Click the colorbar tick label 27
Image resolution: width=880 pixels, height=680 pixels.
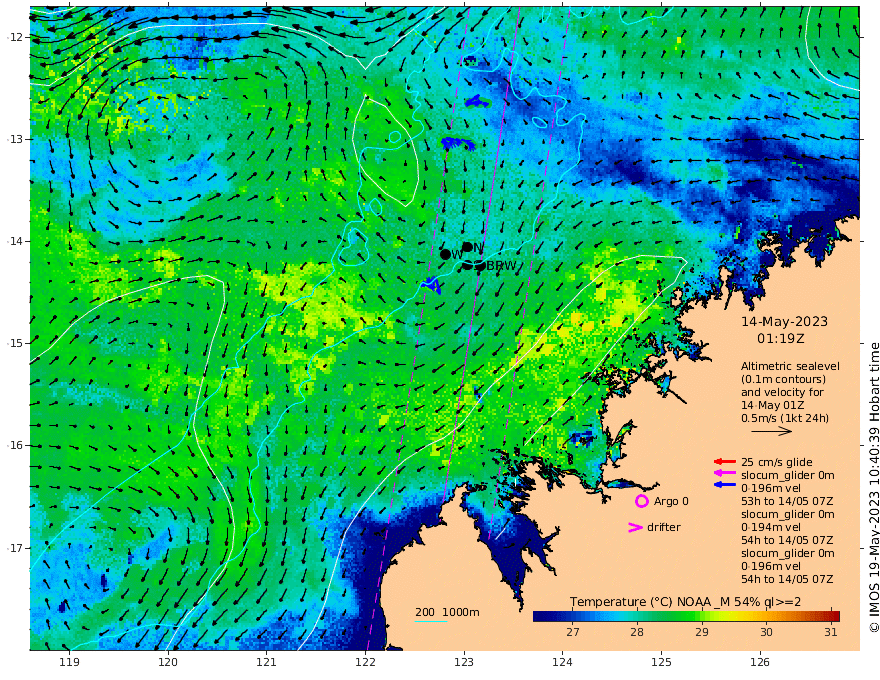tap(572, 632)
